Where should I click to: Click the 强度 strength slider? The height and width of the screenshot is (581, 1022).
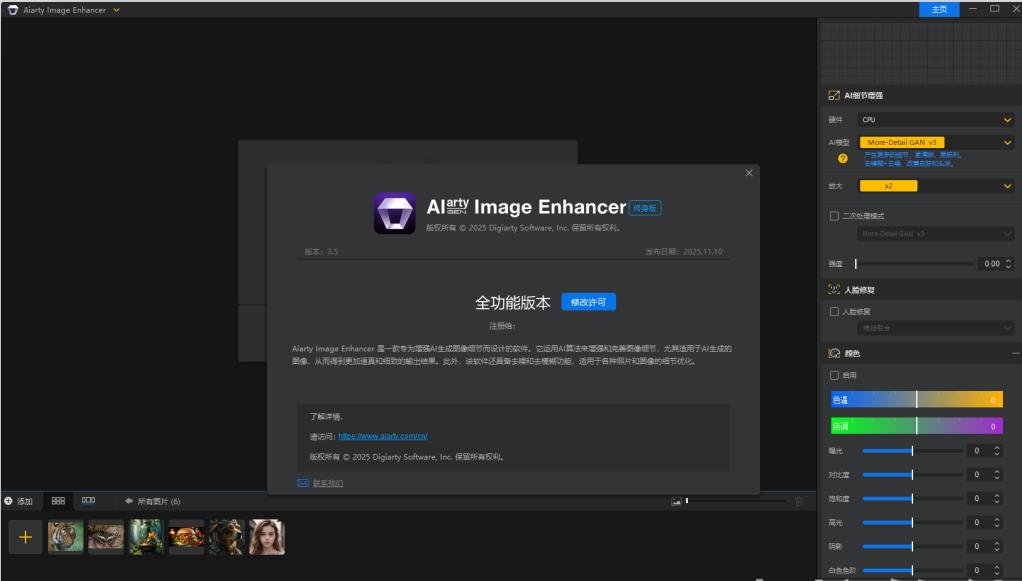[x=914, y=263]
